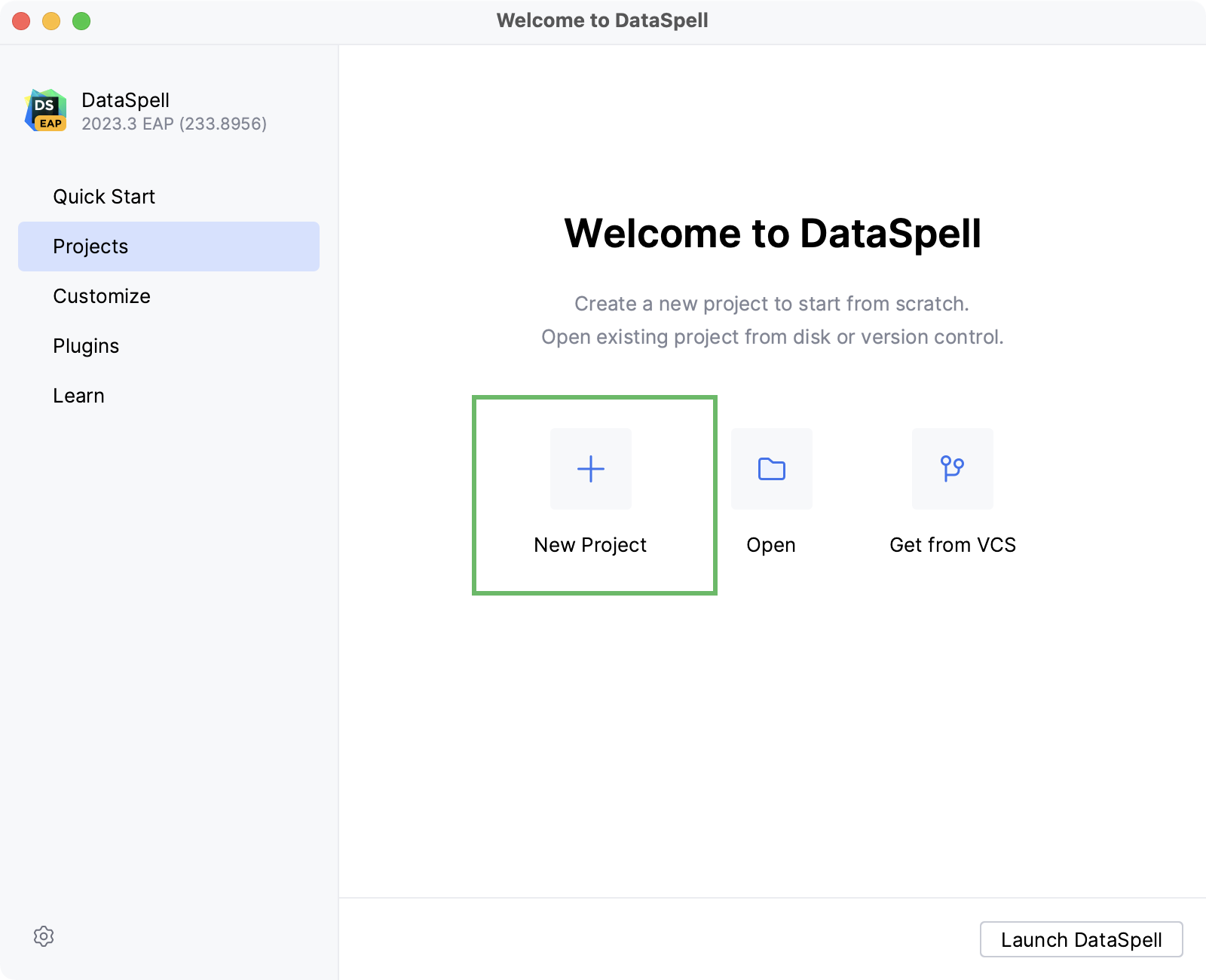Viewport: 1206px width, 980px height.
Task: Maximize the window with green button
Action: tap(81, 21)
